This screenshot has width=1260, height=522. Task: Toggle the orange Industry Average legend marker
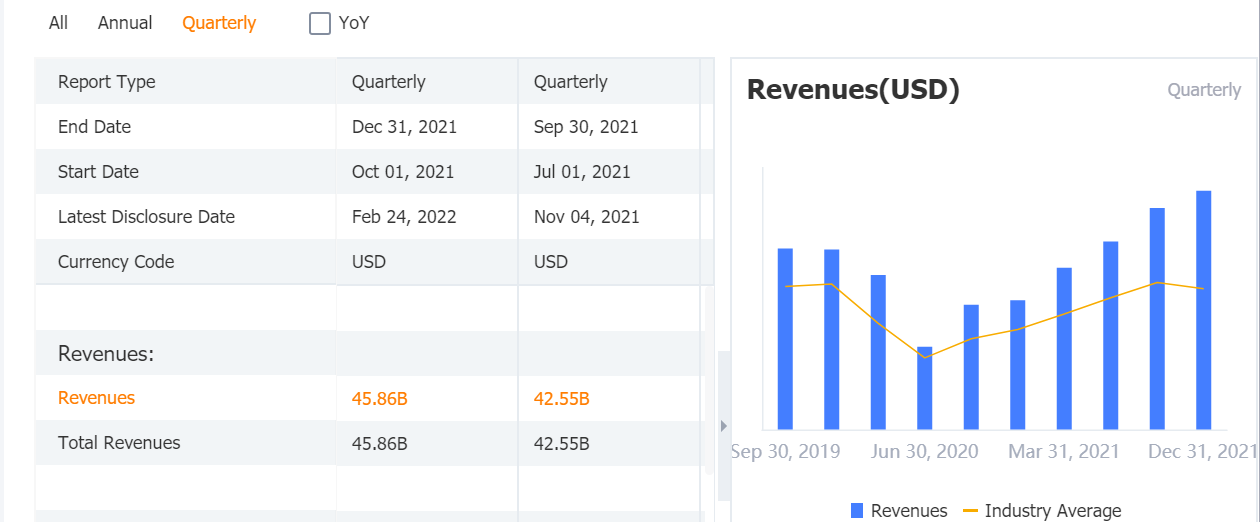970,511
